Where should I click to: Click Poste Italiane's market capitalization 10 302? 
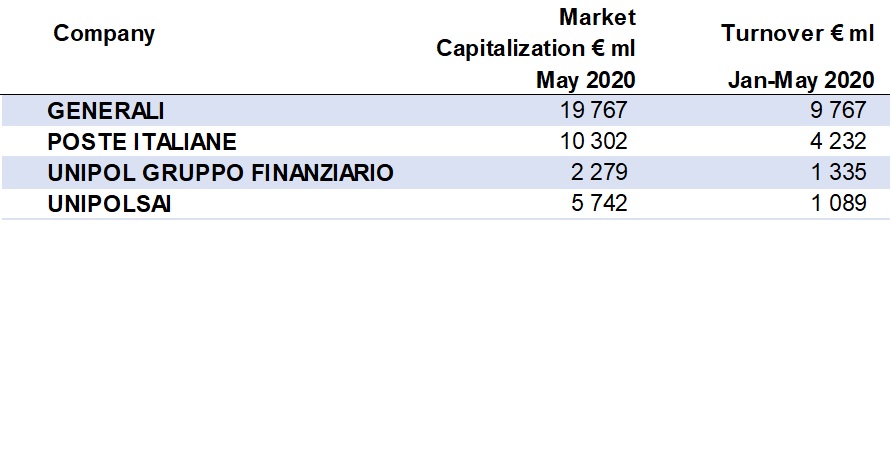click(x=594, y=141)
